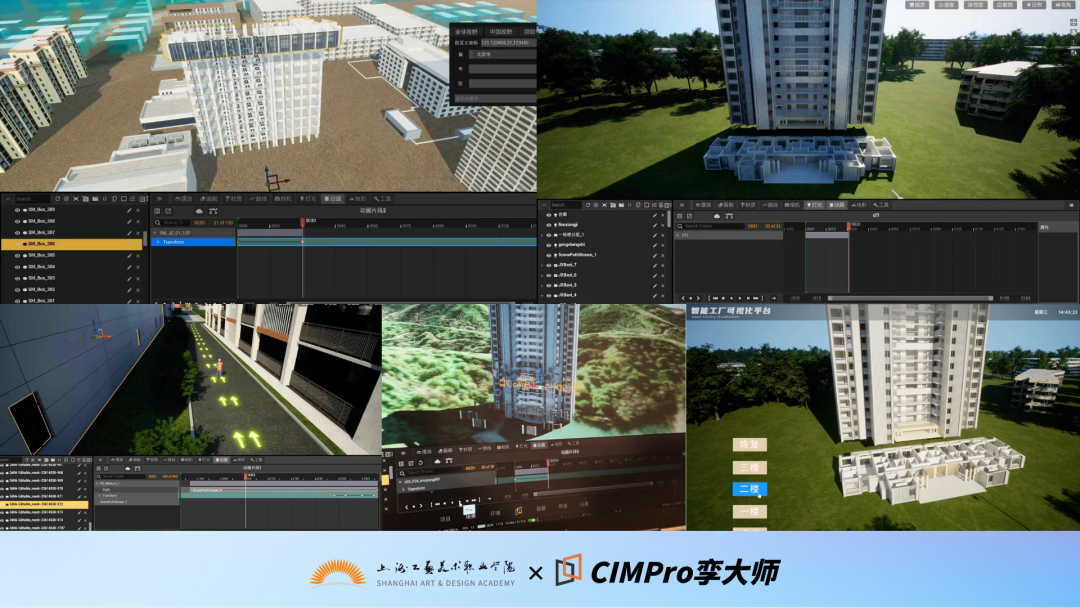1080x608 pixels.
Task: Click the curve editor icon in the 动画片段2 timeline
Action: [213, 211]
